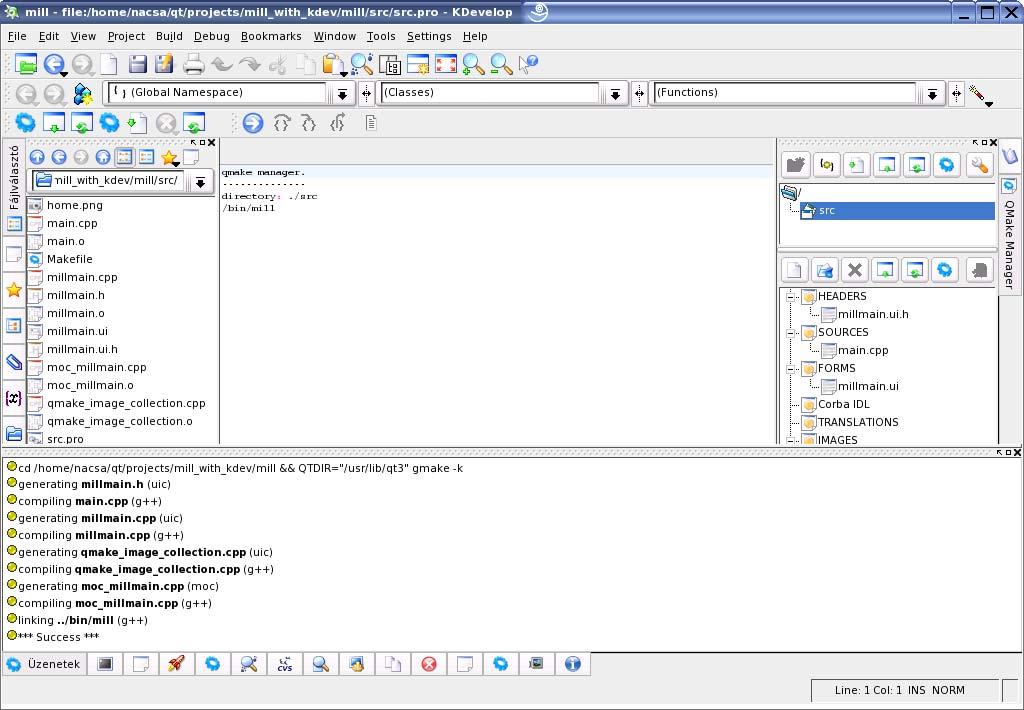Click the Zoom Out magnifier icon
Image resolution: width=1024 pixels, height=710 pixels.
501,64
